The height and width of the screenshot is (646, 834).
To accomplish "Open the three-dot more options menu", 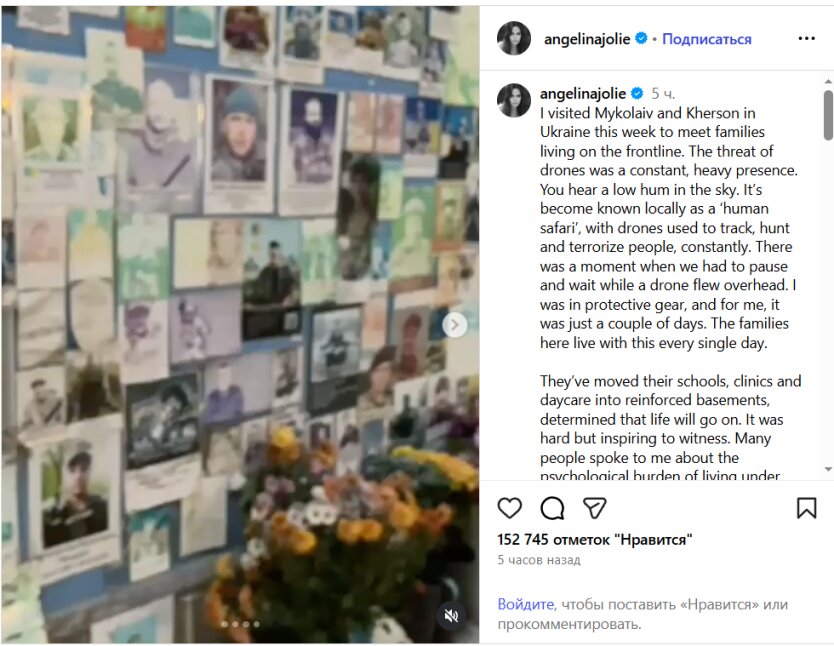I will [x=806, y=38].
